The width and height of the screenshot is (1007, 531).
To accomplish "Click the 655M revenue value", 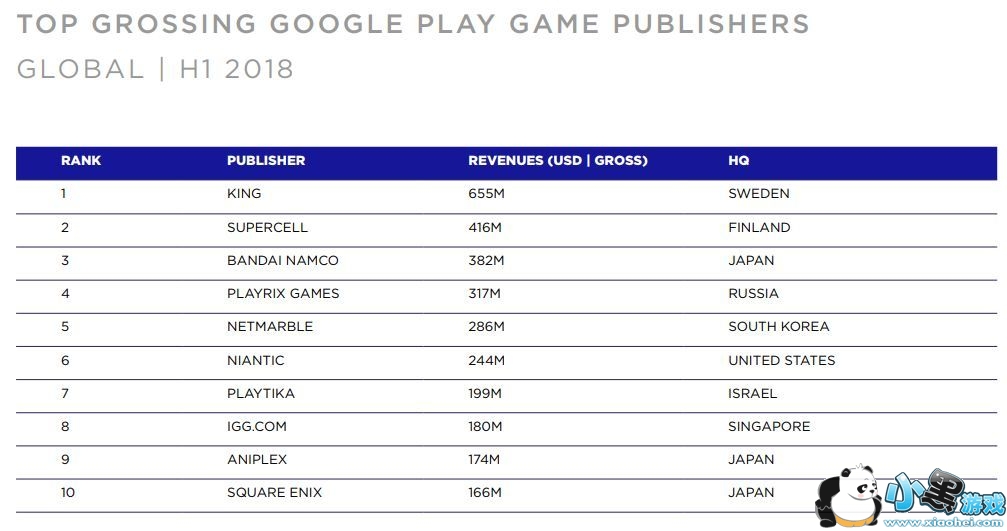I will 485,194.
